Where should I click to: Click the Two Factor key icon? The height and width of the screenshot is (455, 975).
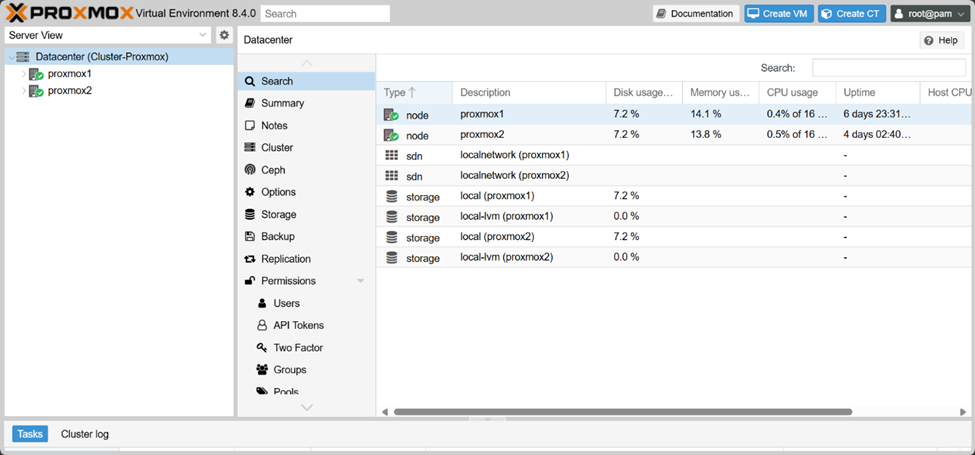click(262, 348)
